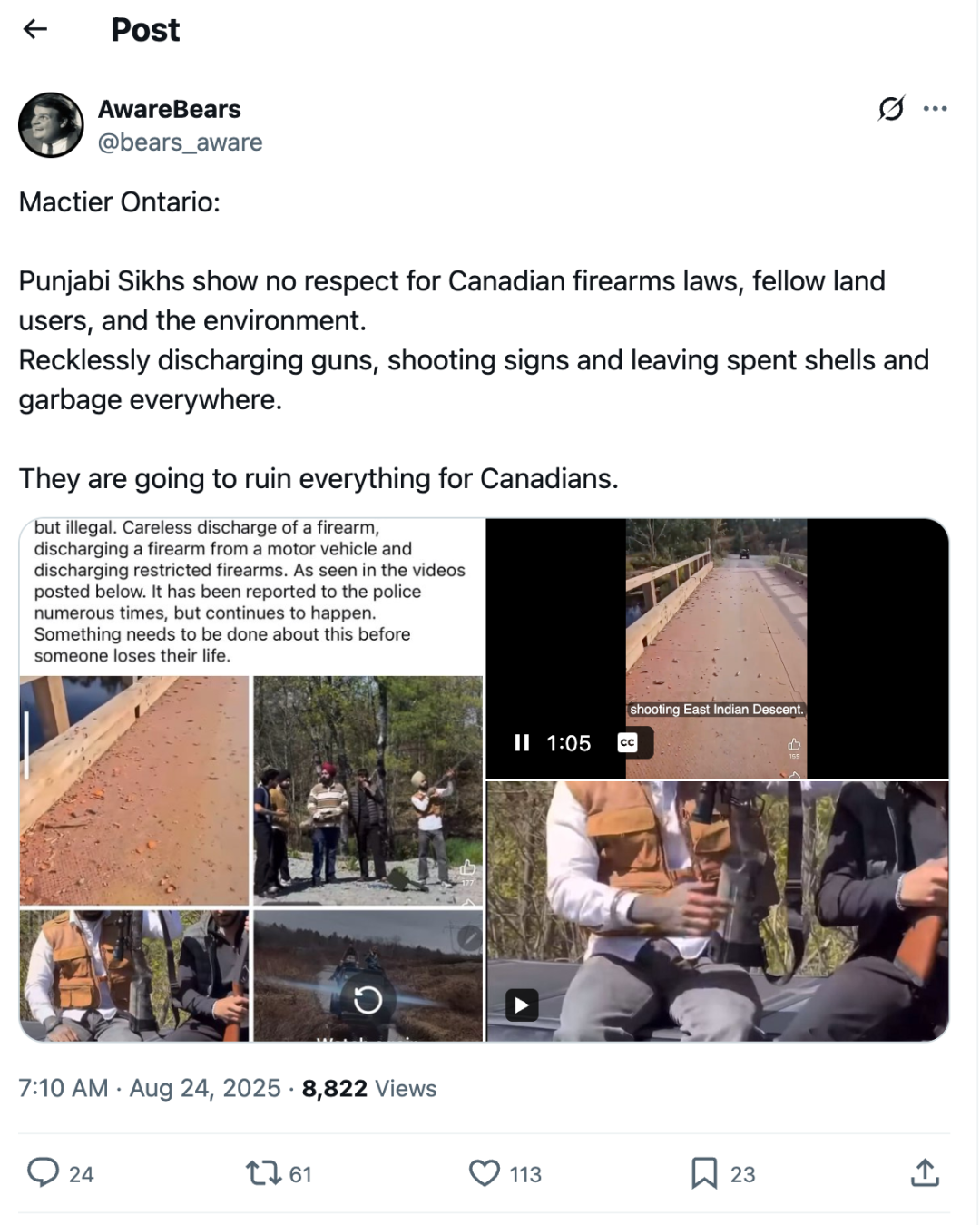Toggle closed captions CC button
980x1225 pixels.
[x=627, y=743]
